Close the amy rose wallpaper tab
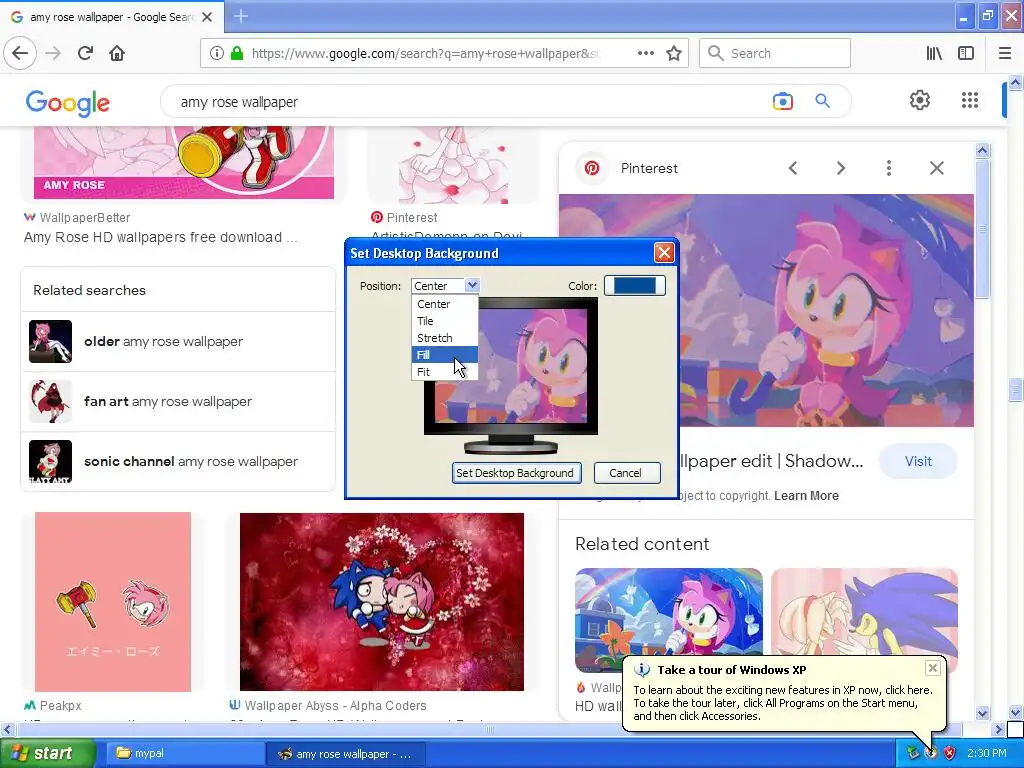 207,17
